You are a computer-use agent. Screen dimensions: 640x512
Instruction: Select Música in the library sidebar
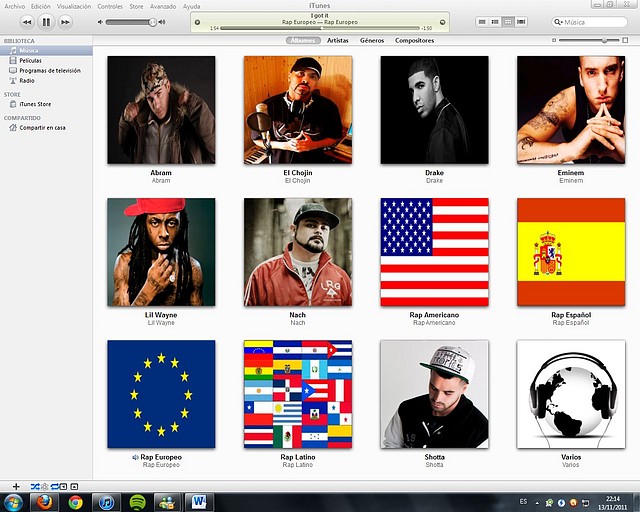point(46,51)
